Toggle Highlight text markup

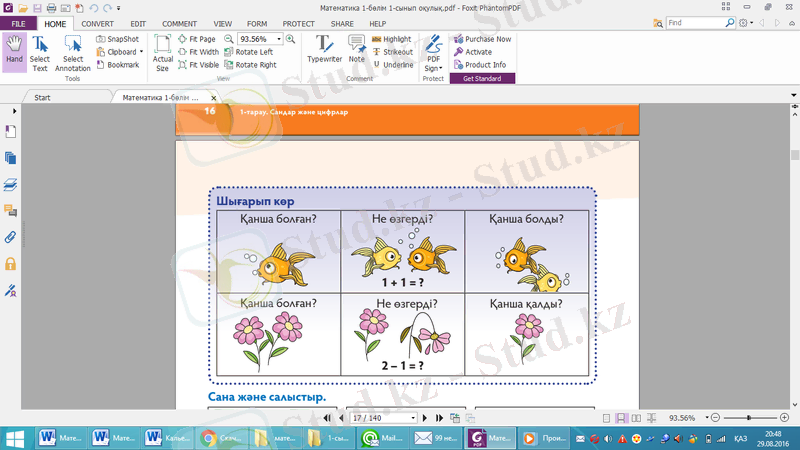(391, 39)
